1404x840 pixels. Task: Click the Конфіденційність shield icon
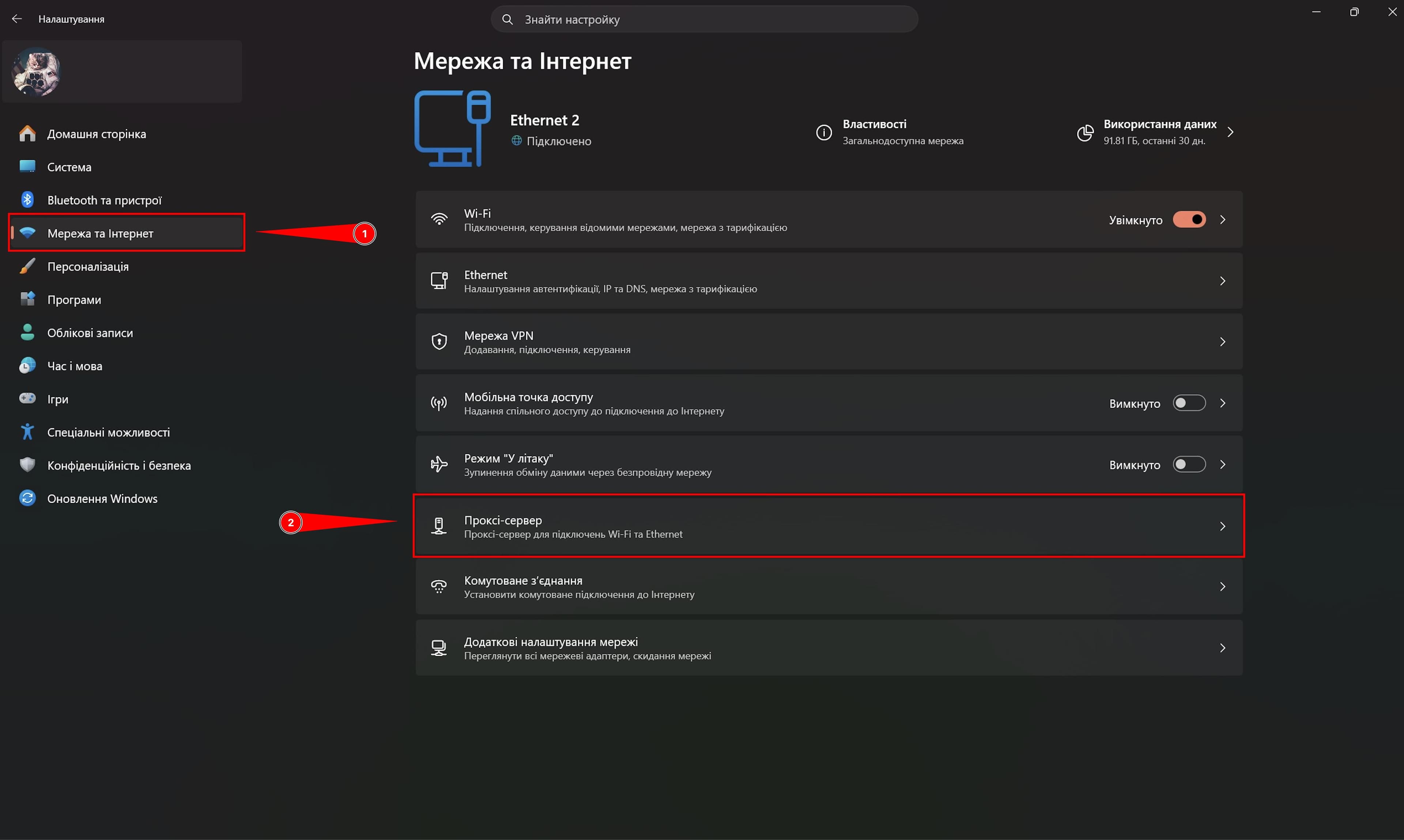coord(27,465)
